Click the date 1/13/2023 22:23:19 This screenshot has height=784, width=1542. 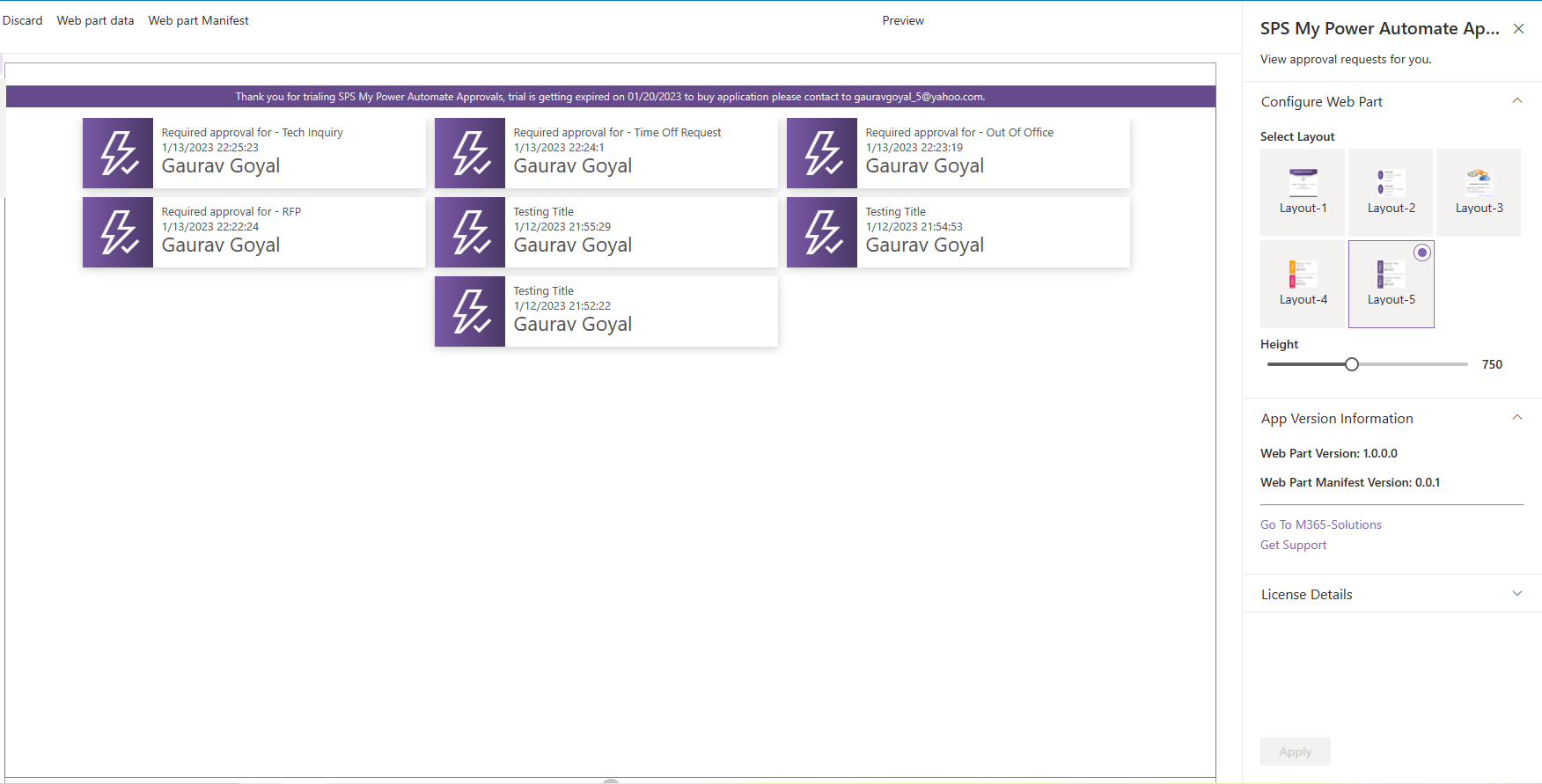click(914, 148)
